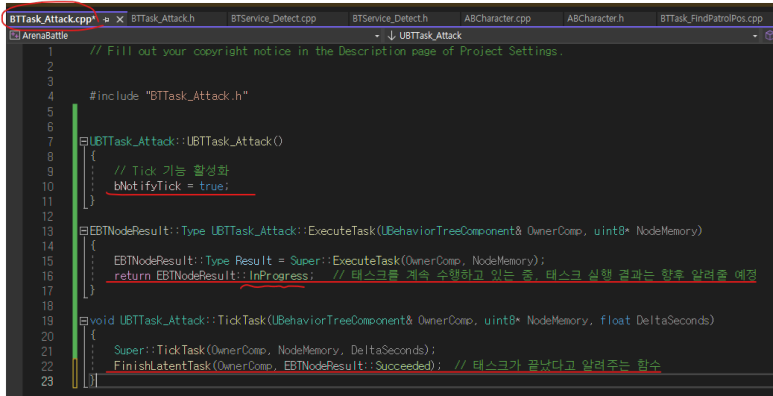Switch to the BTTask_Attack.h tab
The width and height of the screenshot is (773, 396).
click(x=163, y=19)
